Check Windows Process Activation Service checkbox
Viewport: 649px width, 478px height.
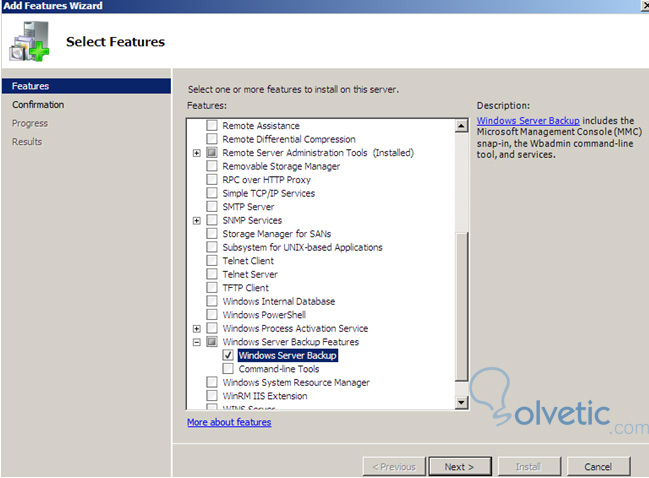(212, 328)
